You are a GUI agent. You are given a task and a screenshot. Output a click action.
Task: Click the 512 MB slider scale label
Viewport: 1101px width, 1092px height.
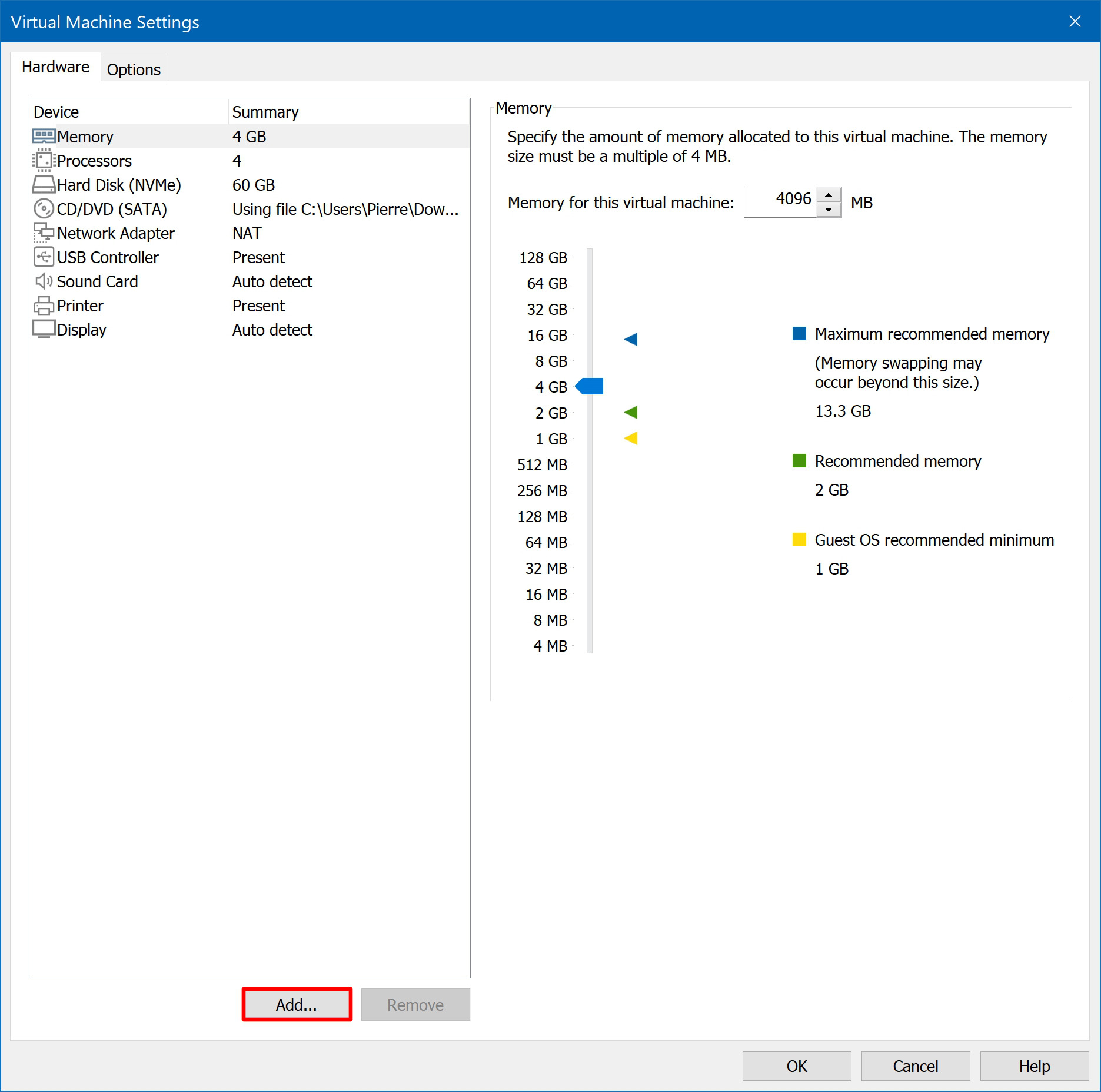[x=543, y=465]
